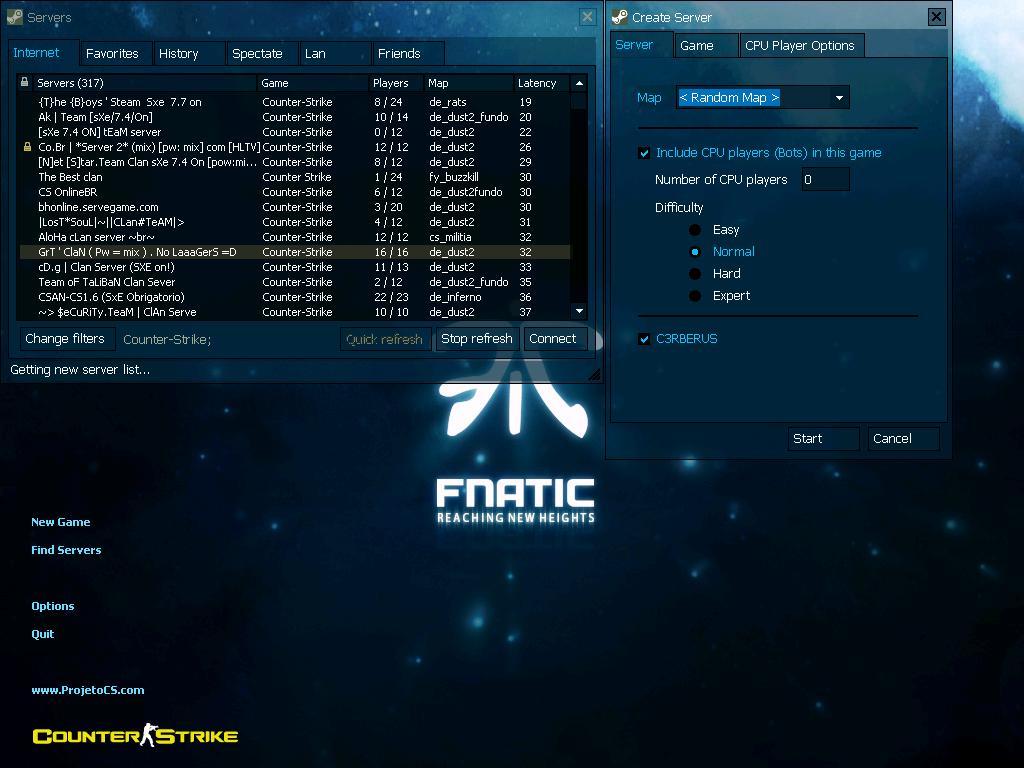Select CSAN-CS1.6 (SxE Obrigatorio) row

[x=295, y=297]
